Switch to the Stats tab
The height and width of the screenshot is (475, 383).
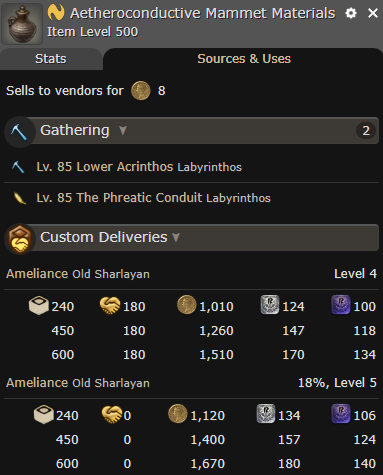[51, 59]
